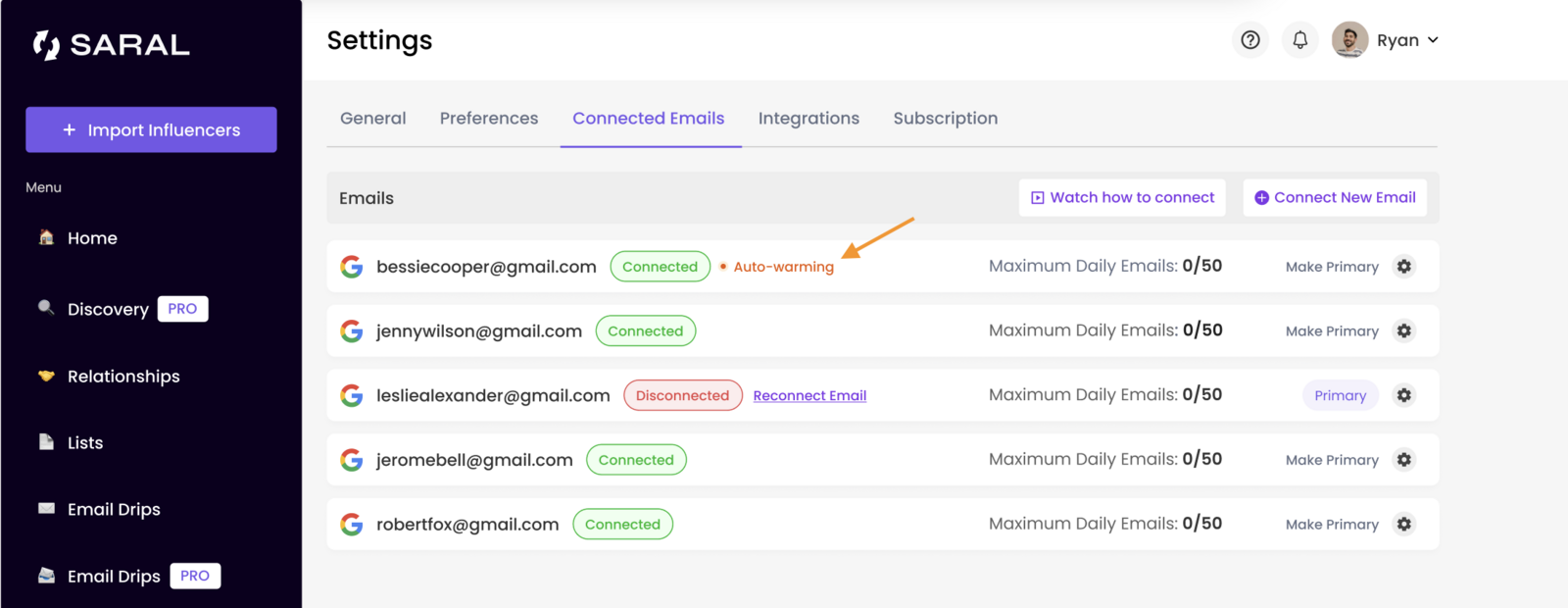Open settings gear for lesliealexander@gmail.com
Screen dimensions: 1568x608
(x=1404, y=395)
